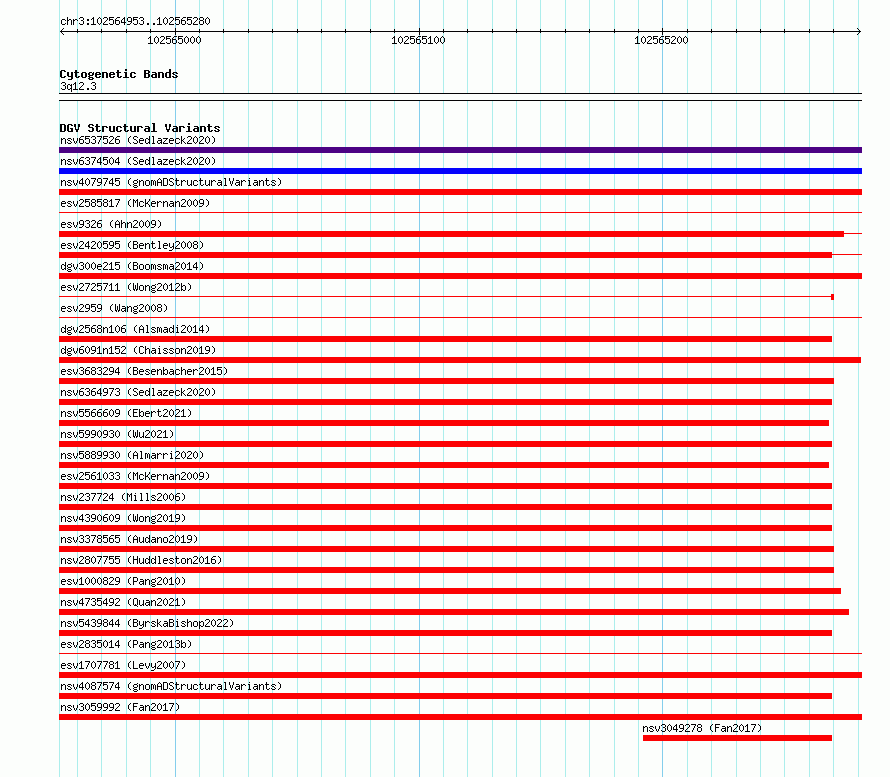Select the 3q12.3 band label

pyautogui.click(x=78, y=86)
